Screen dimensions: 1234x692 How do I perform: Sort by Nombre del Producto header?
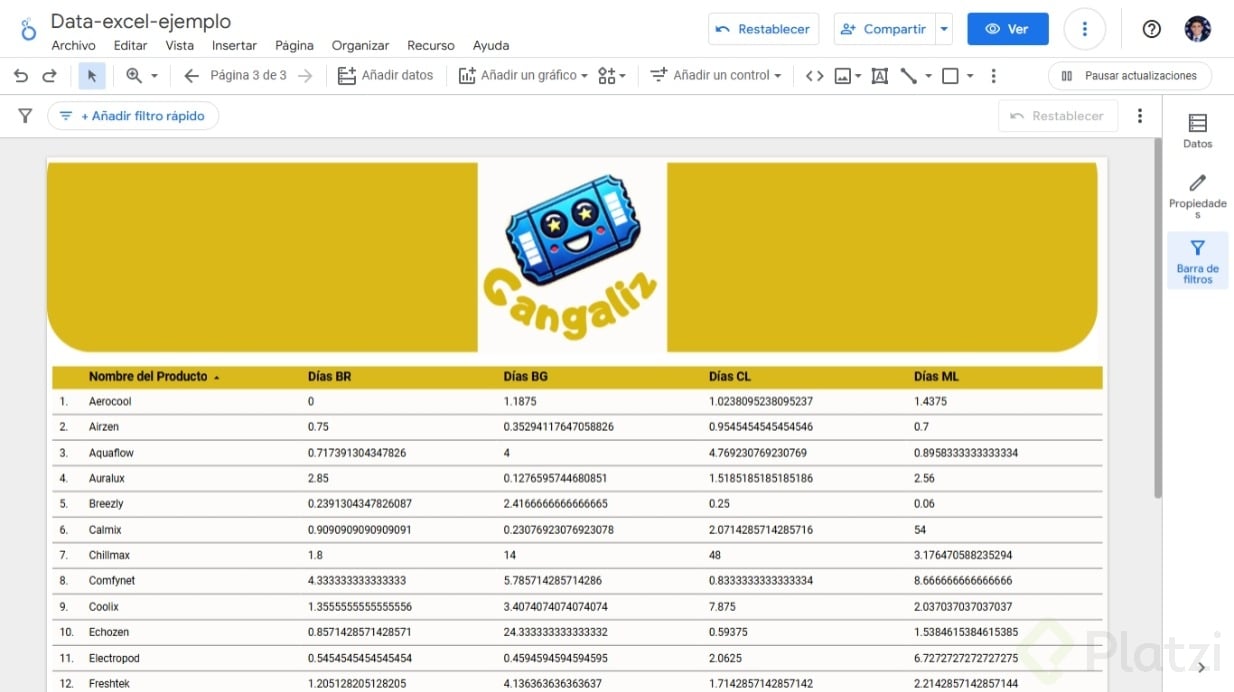(x=148, y=377)
